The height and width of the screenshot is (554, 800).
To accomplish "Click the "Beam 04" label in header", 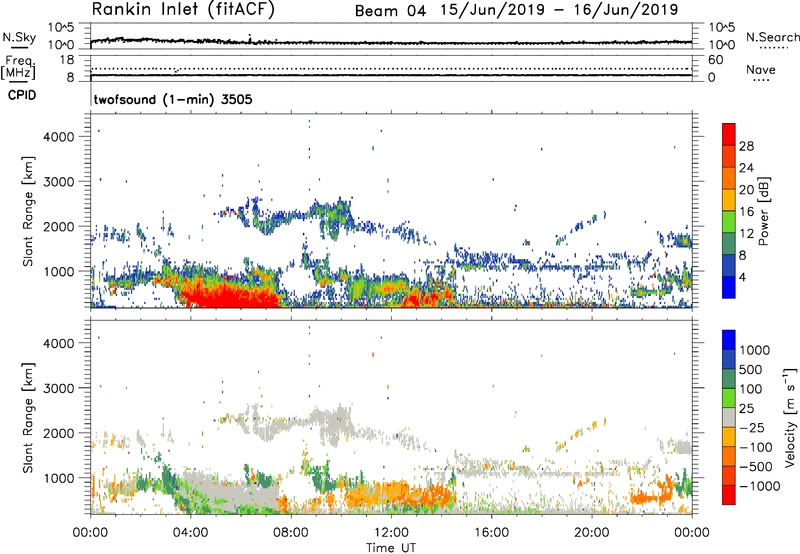I will pyautogui.click(x=390, y=11).
